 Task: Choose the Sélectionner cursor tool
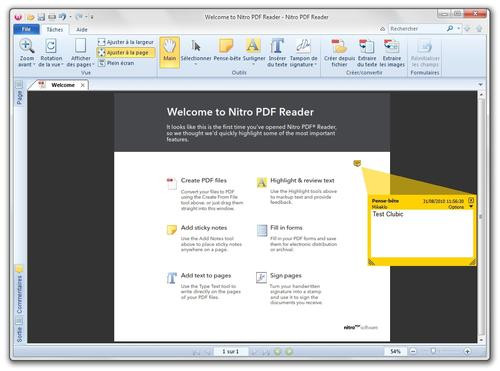(x=196, y=46)
